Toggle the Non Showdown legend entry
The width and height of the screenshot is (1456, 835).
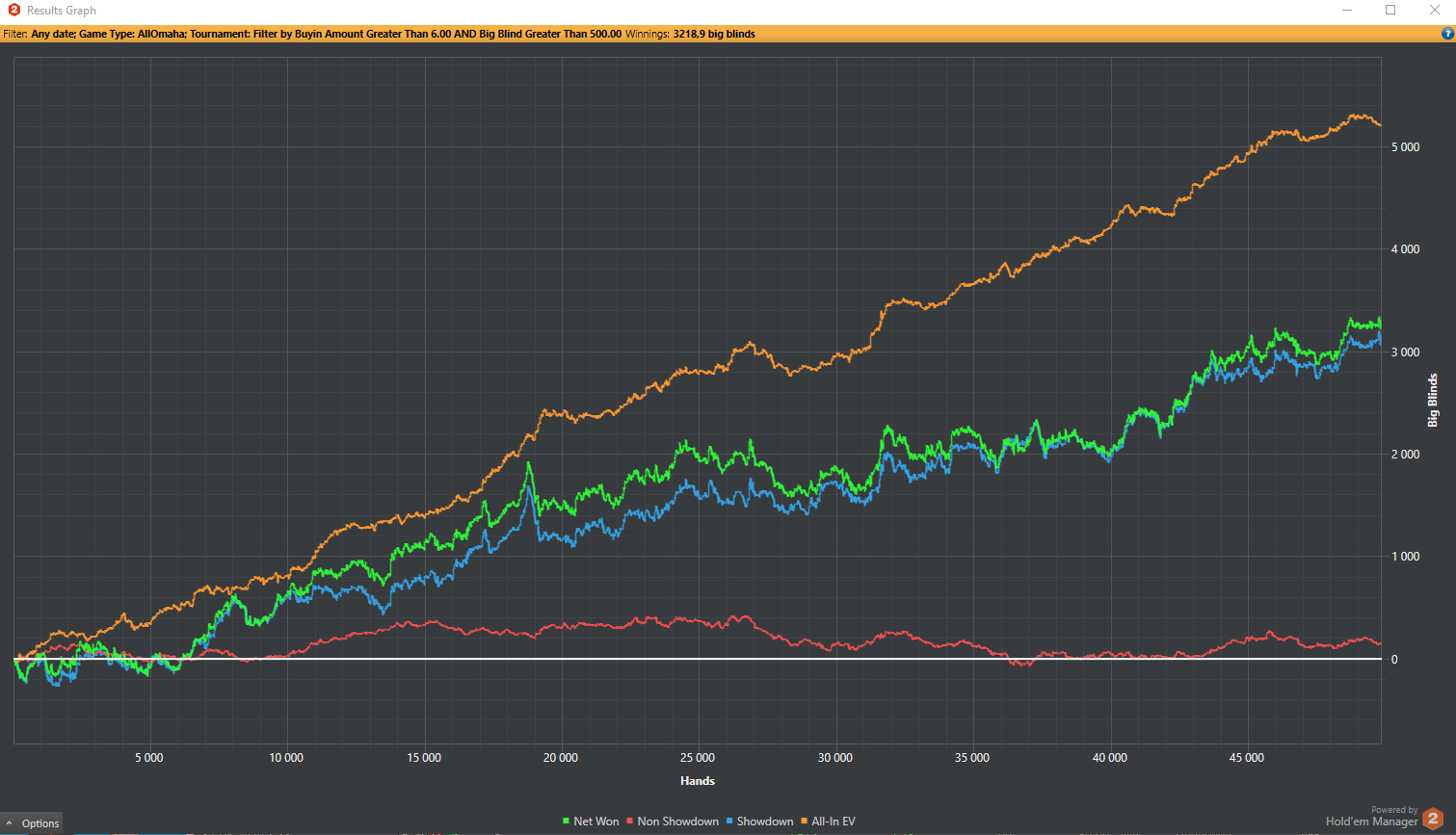click(673, 822)
